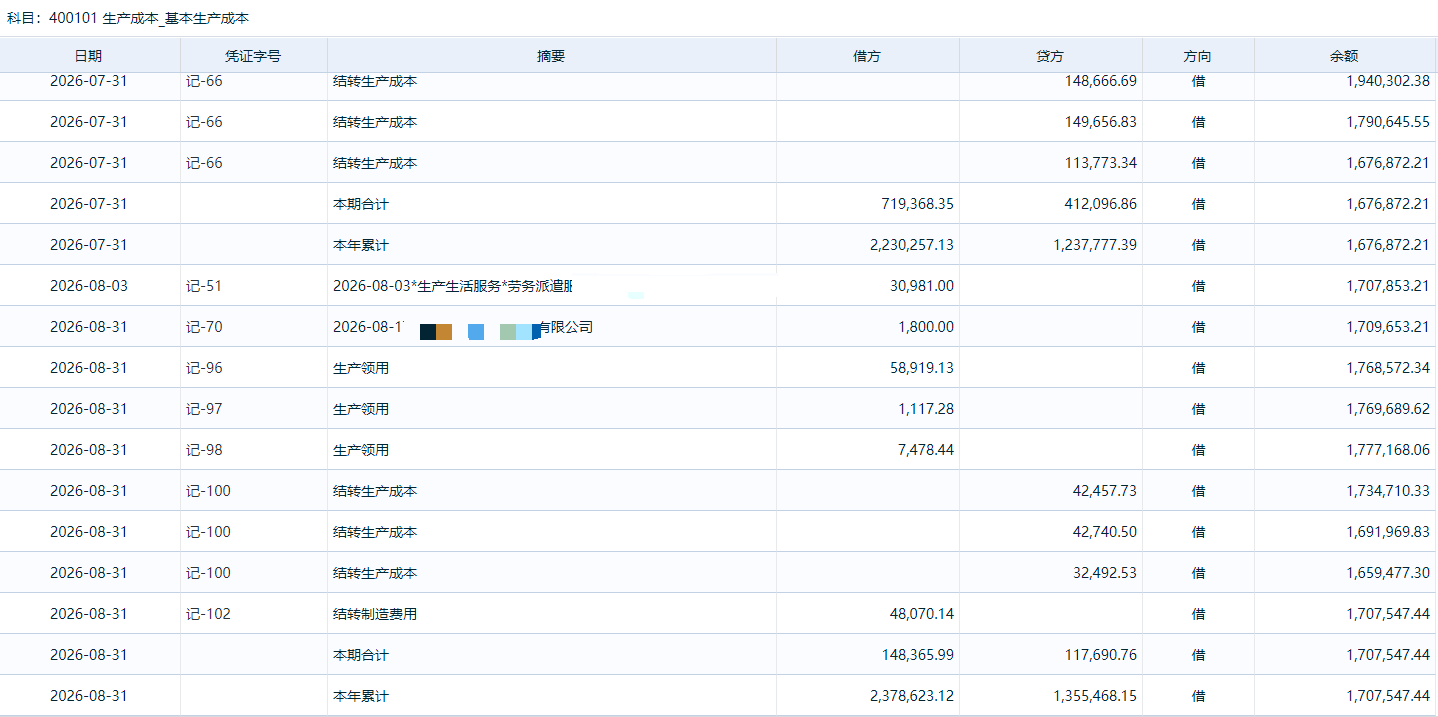Select balance 1,691,969.83

pyautogui.click(x=1388, y=532)
